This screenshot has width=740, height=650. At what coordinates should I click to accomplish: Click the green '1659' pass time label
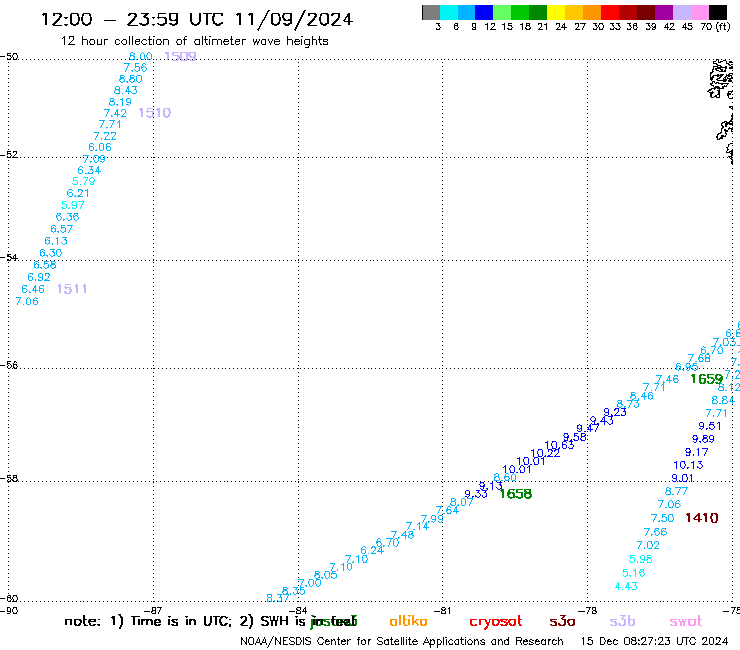pyautogui.click(x=706, y=379)
